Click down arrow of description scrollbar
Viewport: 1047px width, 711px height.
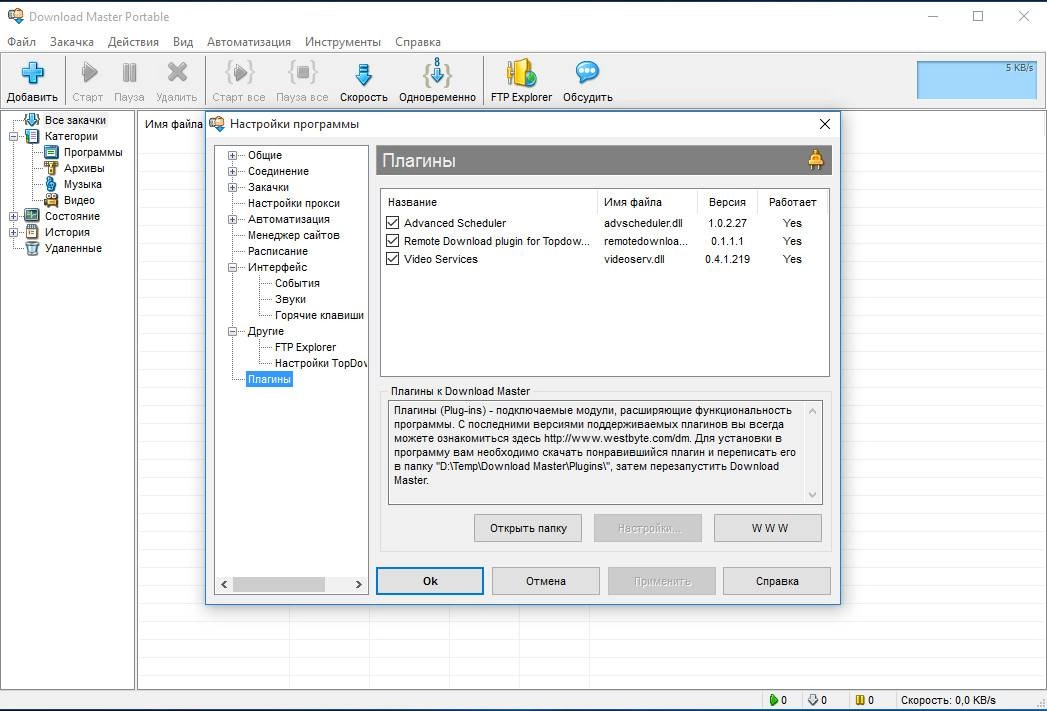[x=813, y=495]
